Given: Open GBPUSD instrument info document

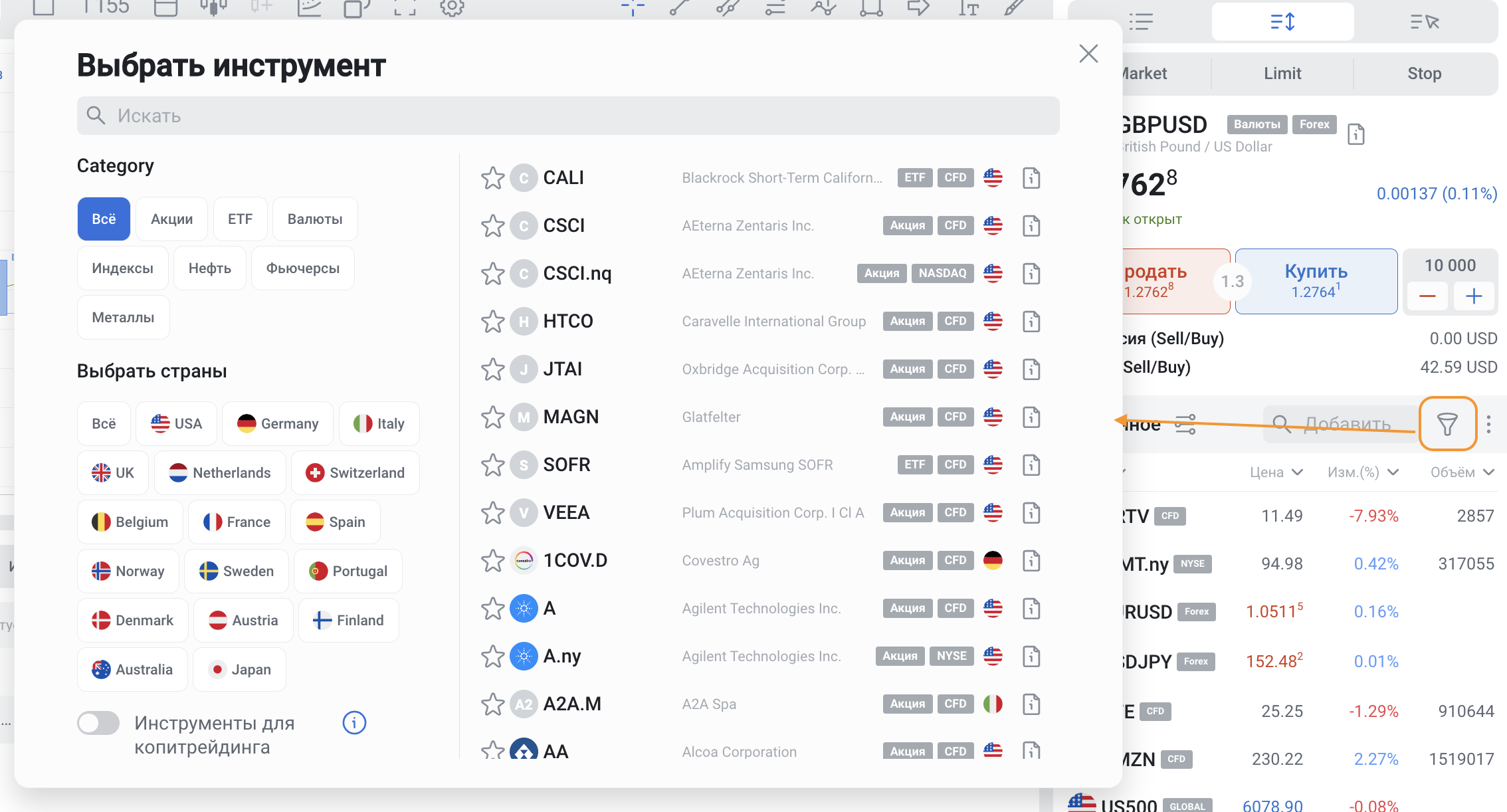Looking at the screenshot, I should (1356, 135).
